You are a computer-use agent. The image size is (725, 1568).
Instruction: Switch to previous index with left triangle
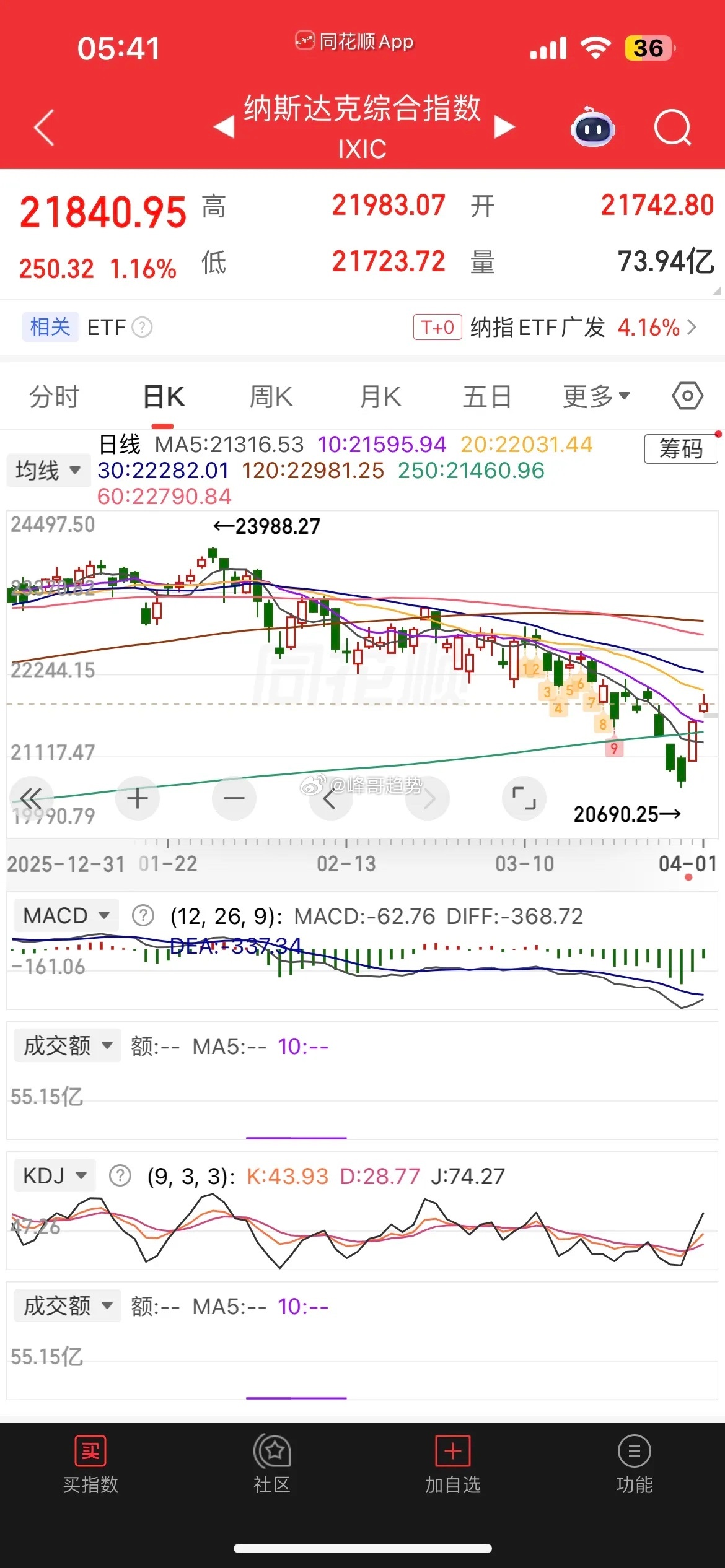point(224,127)
